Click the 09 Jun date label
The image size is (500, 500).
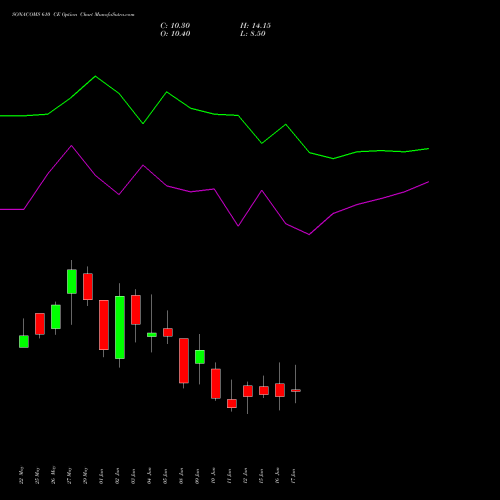point(198,476)
